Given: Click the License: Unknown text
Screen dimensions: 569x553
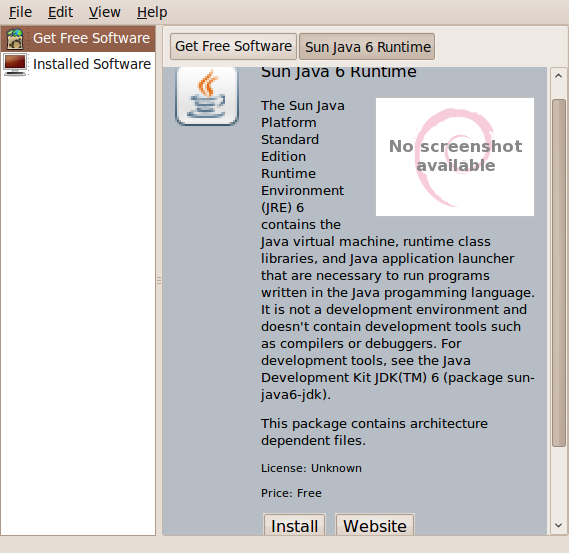Looking at the screenshot, I should pyautogui.click(x=311, y=468).
